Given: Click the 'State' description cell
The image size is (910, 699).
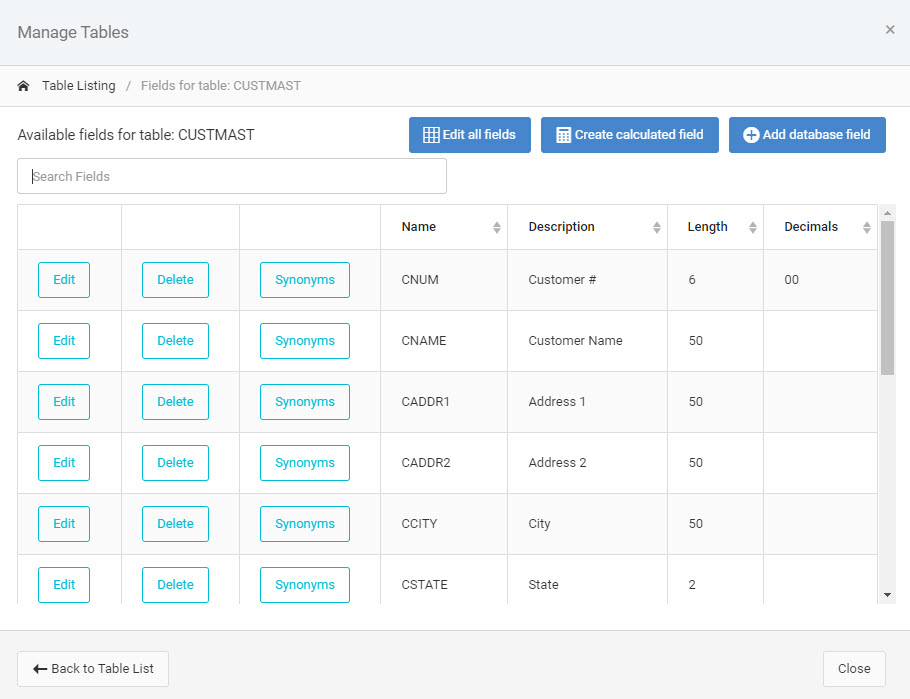Looking at the screenshot, I should coord(587,581).
